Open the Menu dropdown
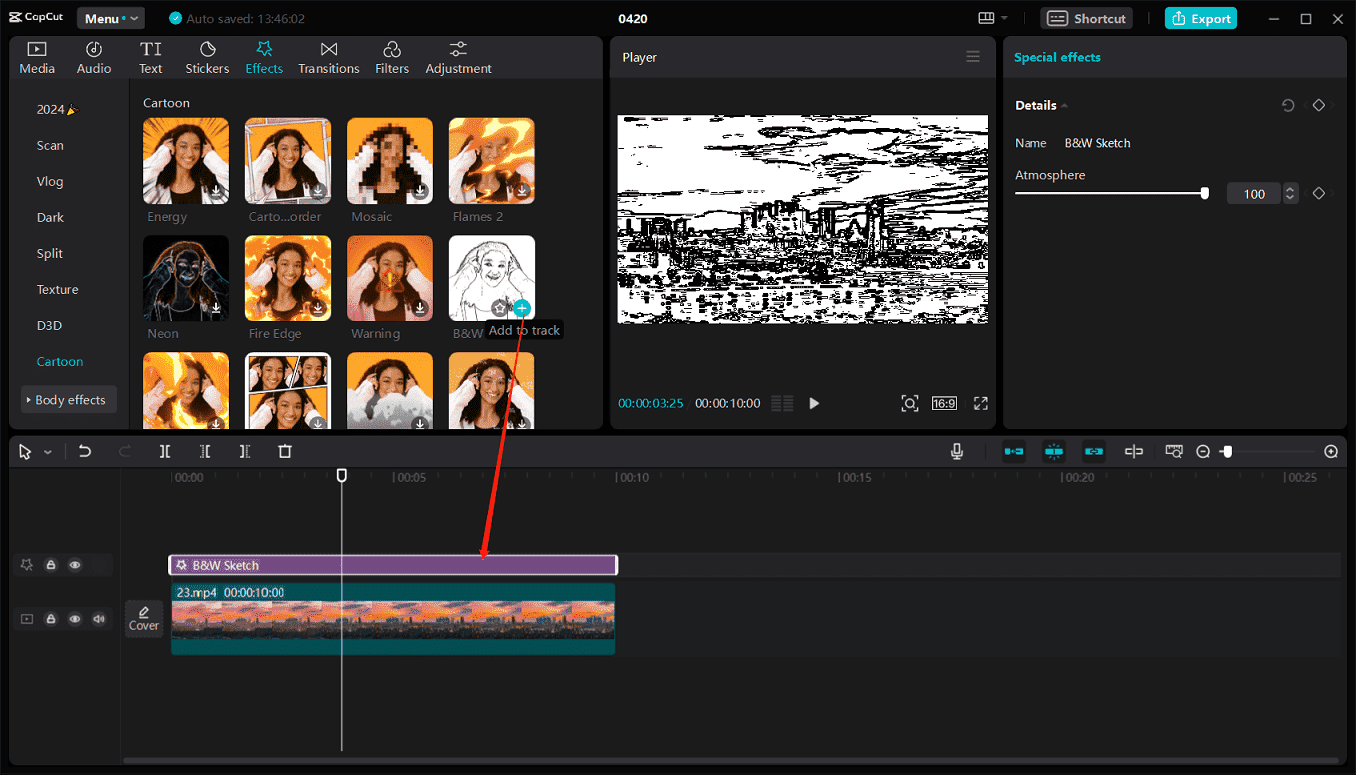The image size is (1356, 775). [x=111, y=19]
